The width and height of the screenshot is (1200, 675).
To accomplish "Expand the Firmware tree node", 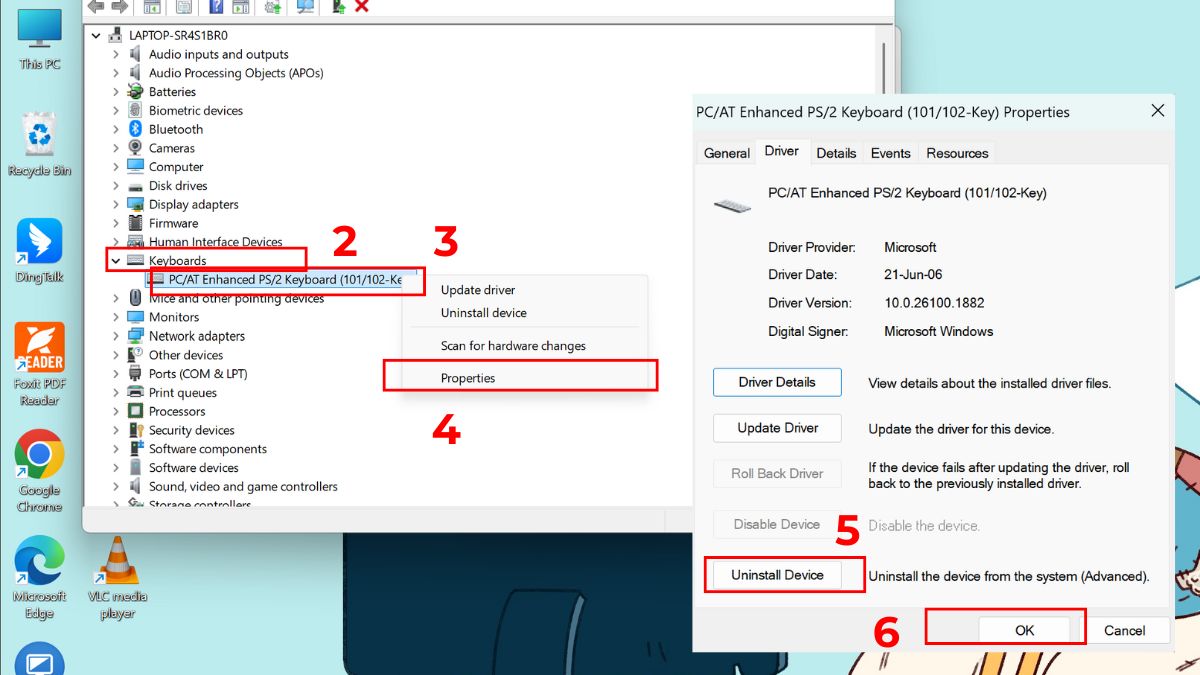I will point(116,223).
